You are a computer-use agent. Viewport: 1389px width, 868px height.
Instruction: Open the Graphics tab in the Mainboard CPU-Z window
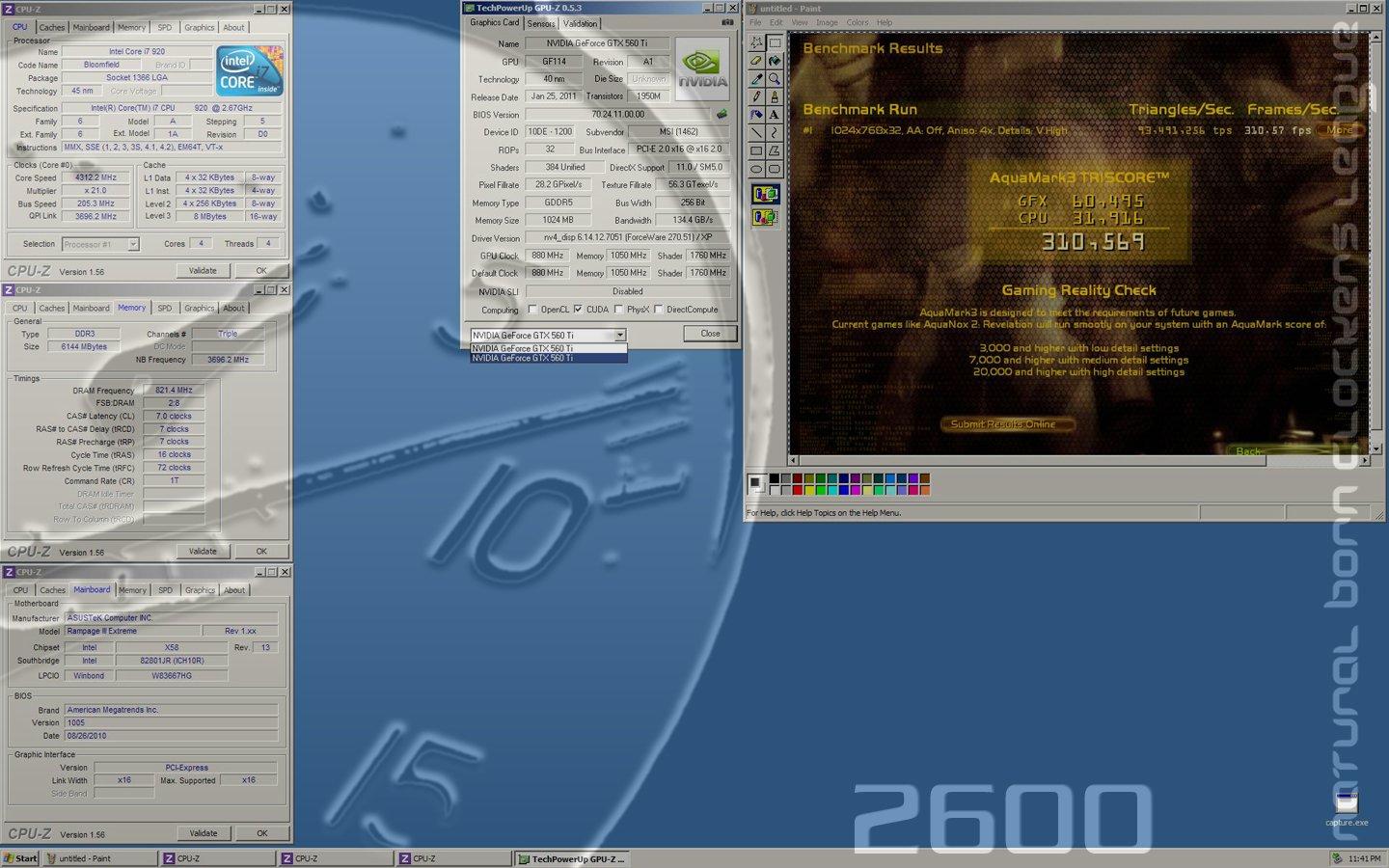pos(200,590)
